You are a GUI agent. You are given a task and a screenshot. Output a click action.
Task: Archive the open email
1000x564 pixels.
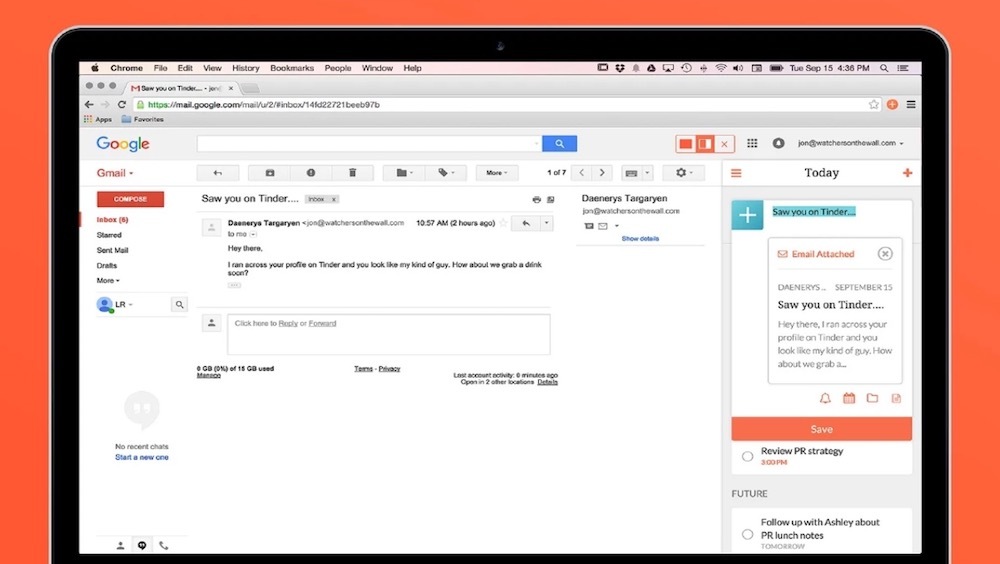click(x=270, y=173)
